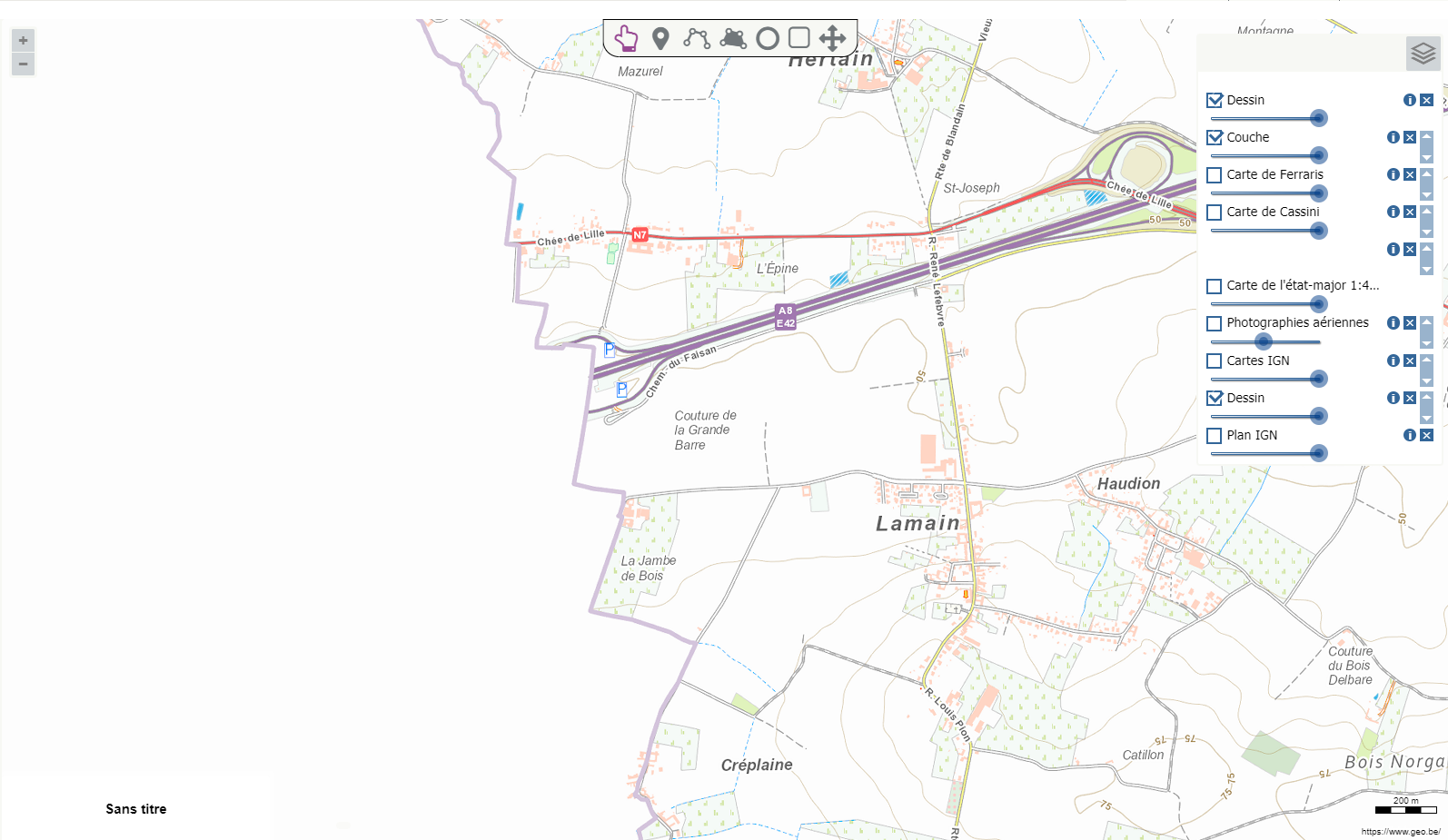
Task: Move Carte de Cassini layer down
Action: (1426, 232)
